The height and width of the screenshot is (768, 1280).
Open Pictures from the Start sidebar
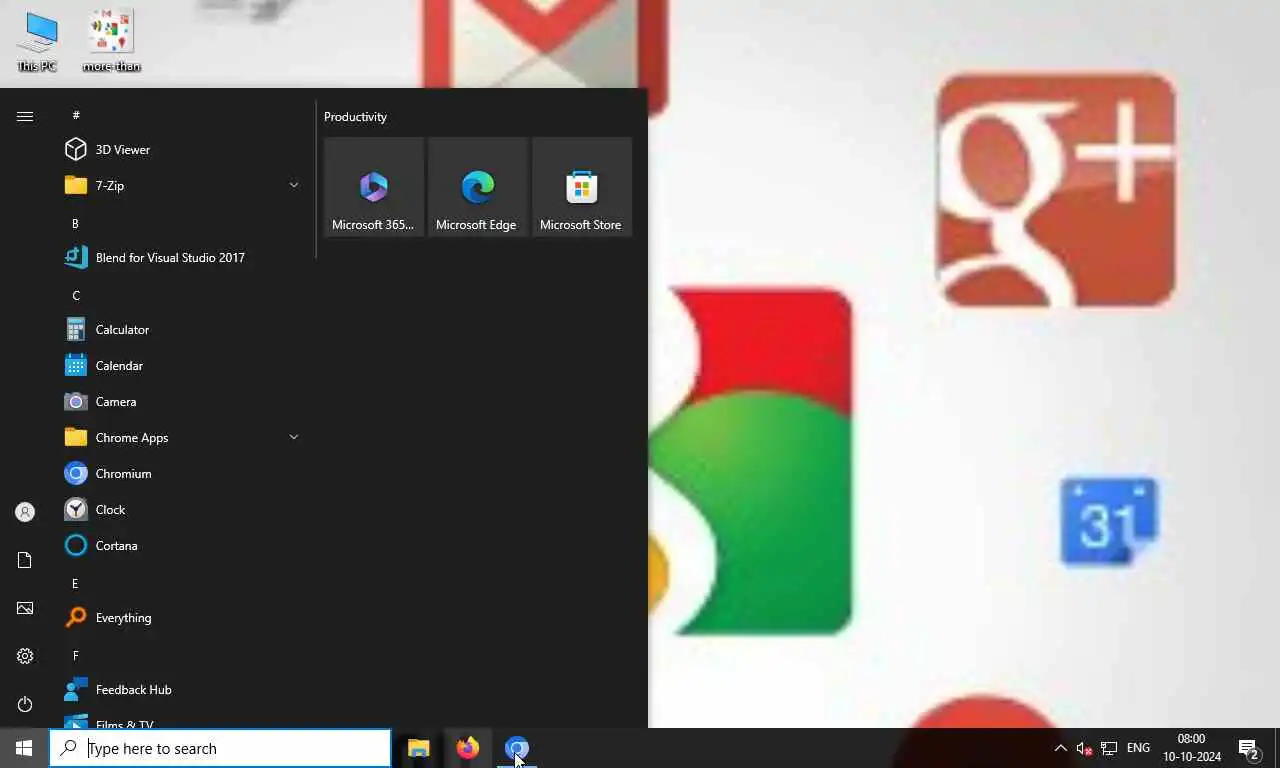click(25, 608)
